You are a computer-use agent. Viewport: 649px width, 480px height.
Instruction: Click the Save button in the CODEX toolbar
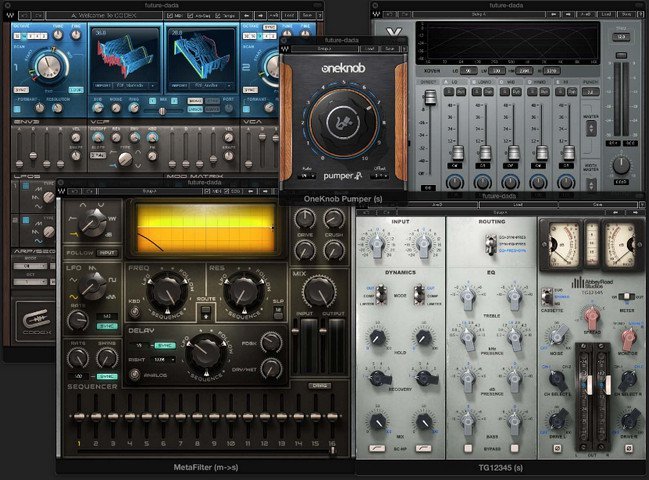click(x=307, y=15)
